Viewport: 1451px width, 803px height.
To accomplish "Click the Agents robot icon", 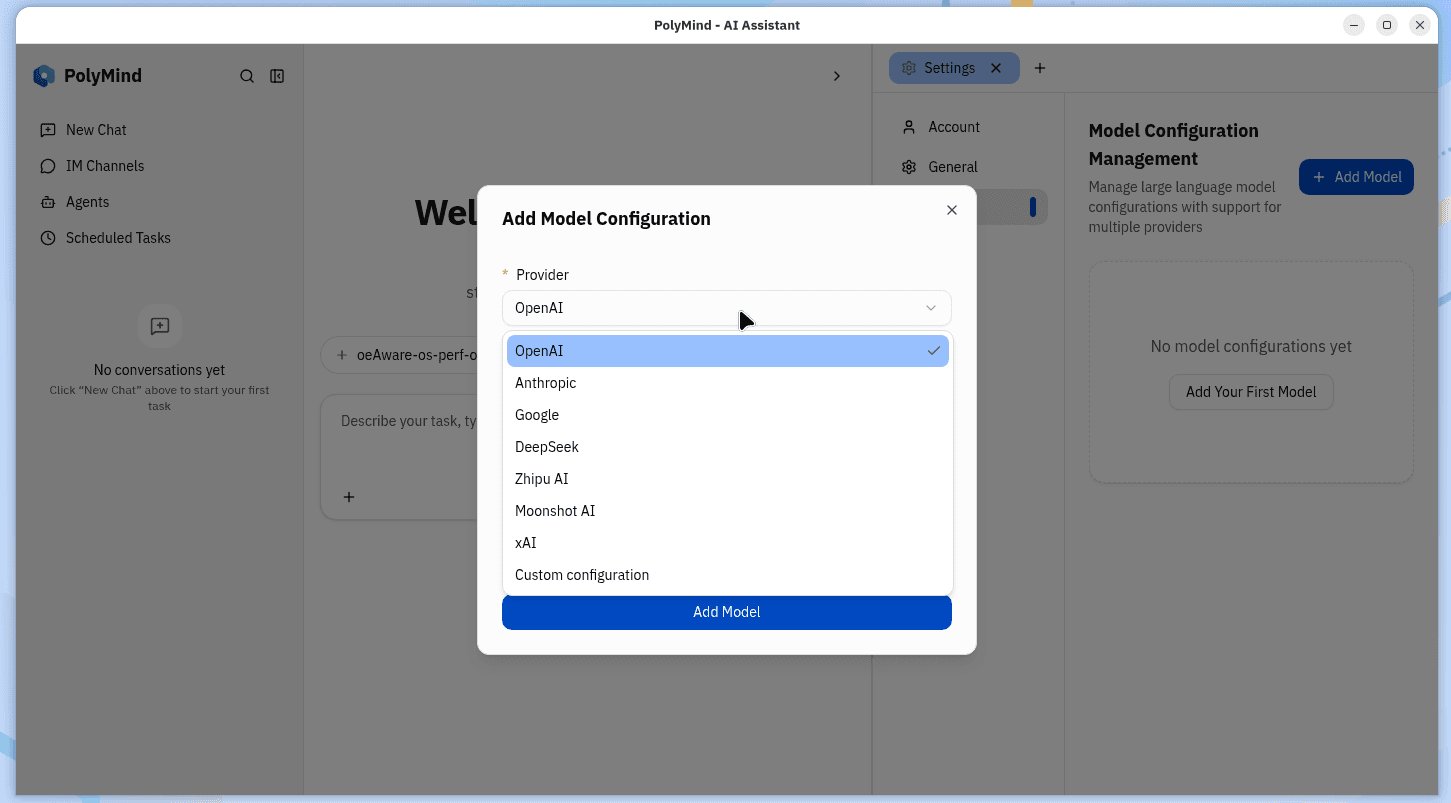I will [x=47, y=202].
